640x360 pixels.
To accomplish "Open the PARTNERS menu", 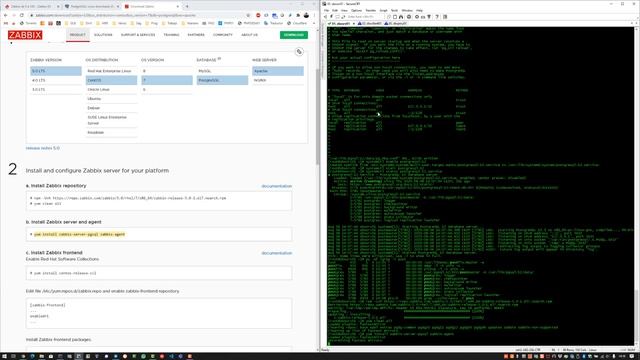I will tap(196, 35).
